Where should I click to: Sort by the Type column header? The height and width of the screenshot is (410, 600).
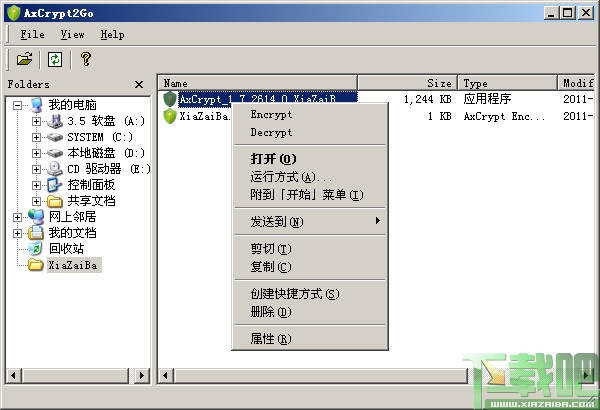click(x=508, y=83)
